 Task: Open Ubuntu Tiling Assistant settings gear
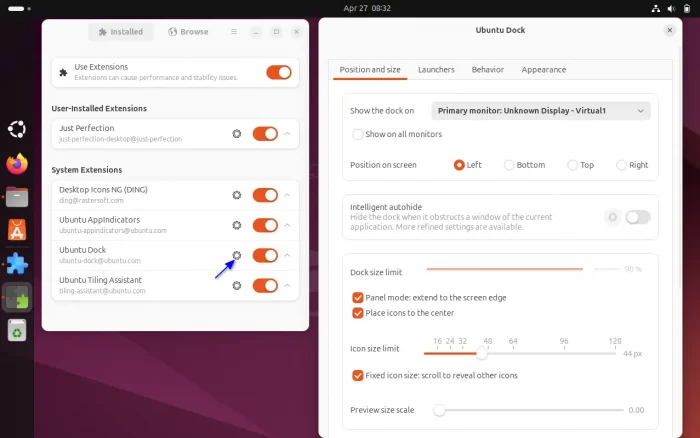click(x=237, y=285)
